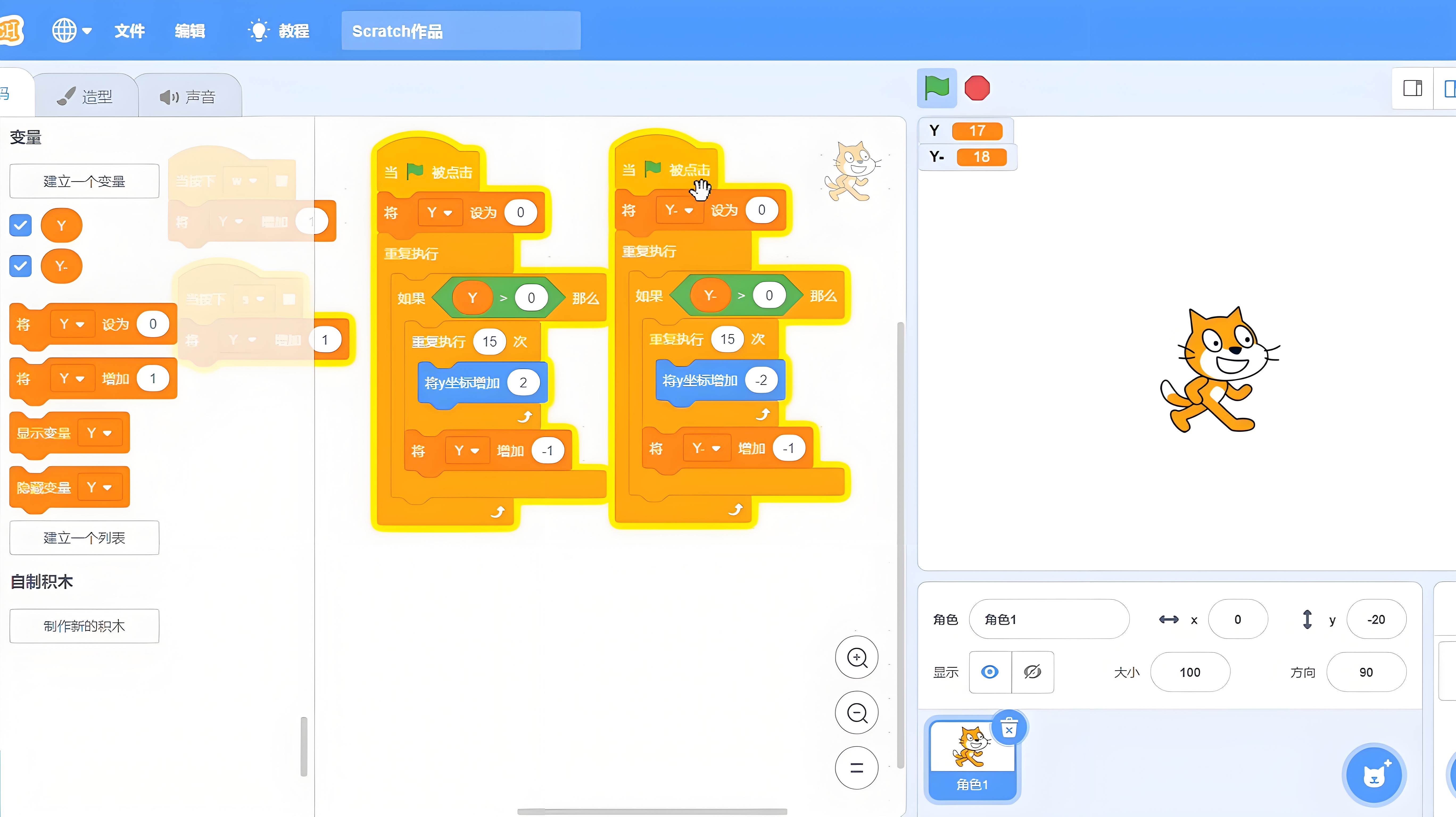Click the -2 value in 将y坐标增加 block
1456x817 pixels.
[761, 380]
